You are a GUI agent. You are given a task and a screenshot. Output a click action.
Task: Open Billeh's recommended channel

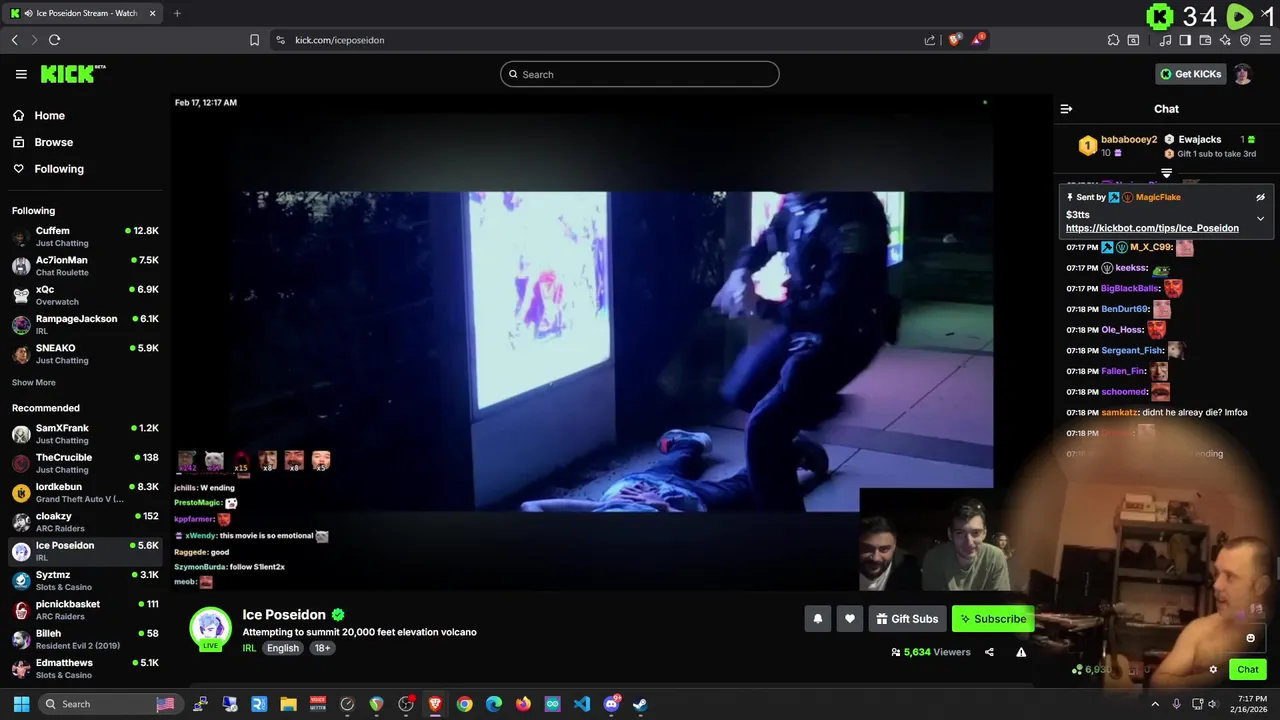pos(85,639)
